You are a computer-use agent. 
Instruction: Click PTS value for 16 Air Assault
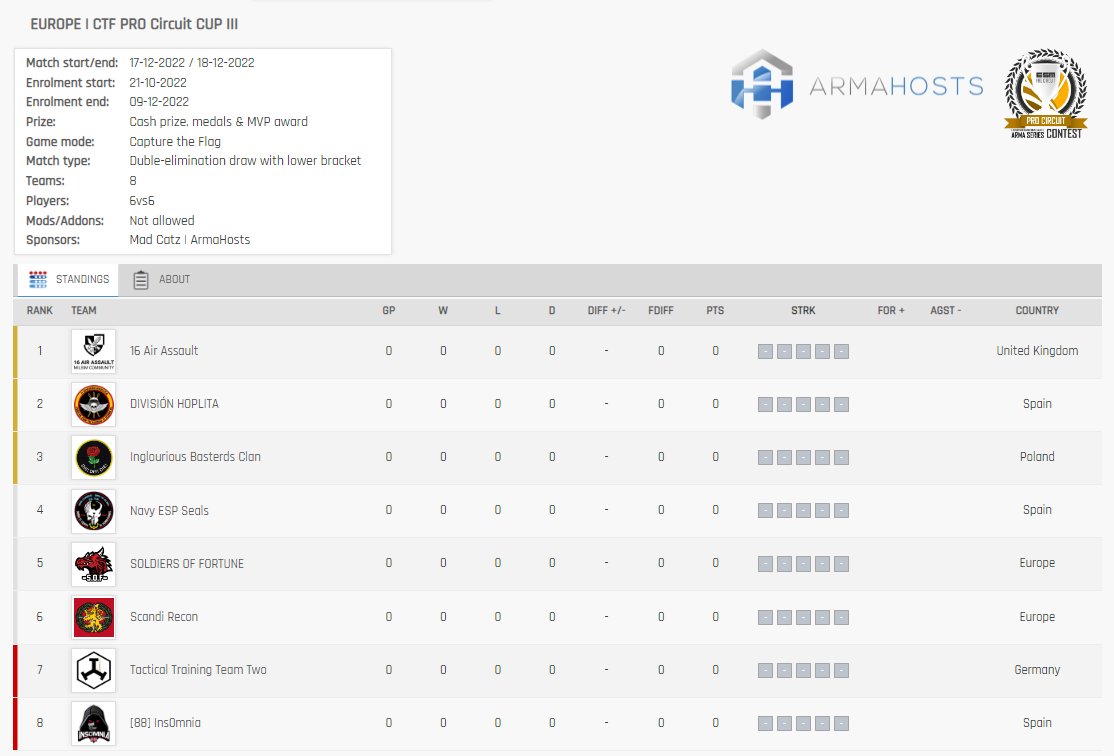tap(715, 351)
